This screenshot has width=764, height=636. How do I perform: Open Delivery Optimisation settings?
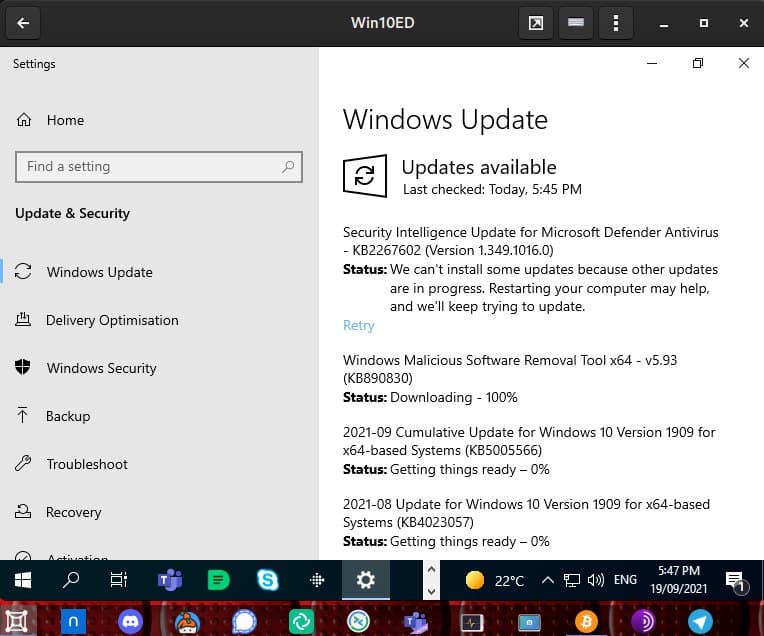pos(112,320)
